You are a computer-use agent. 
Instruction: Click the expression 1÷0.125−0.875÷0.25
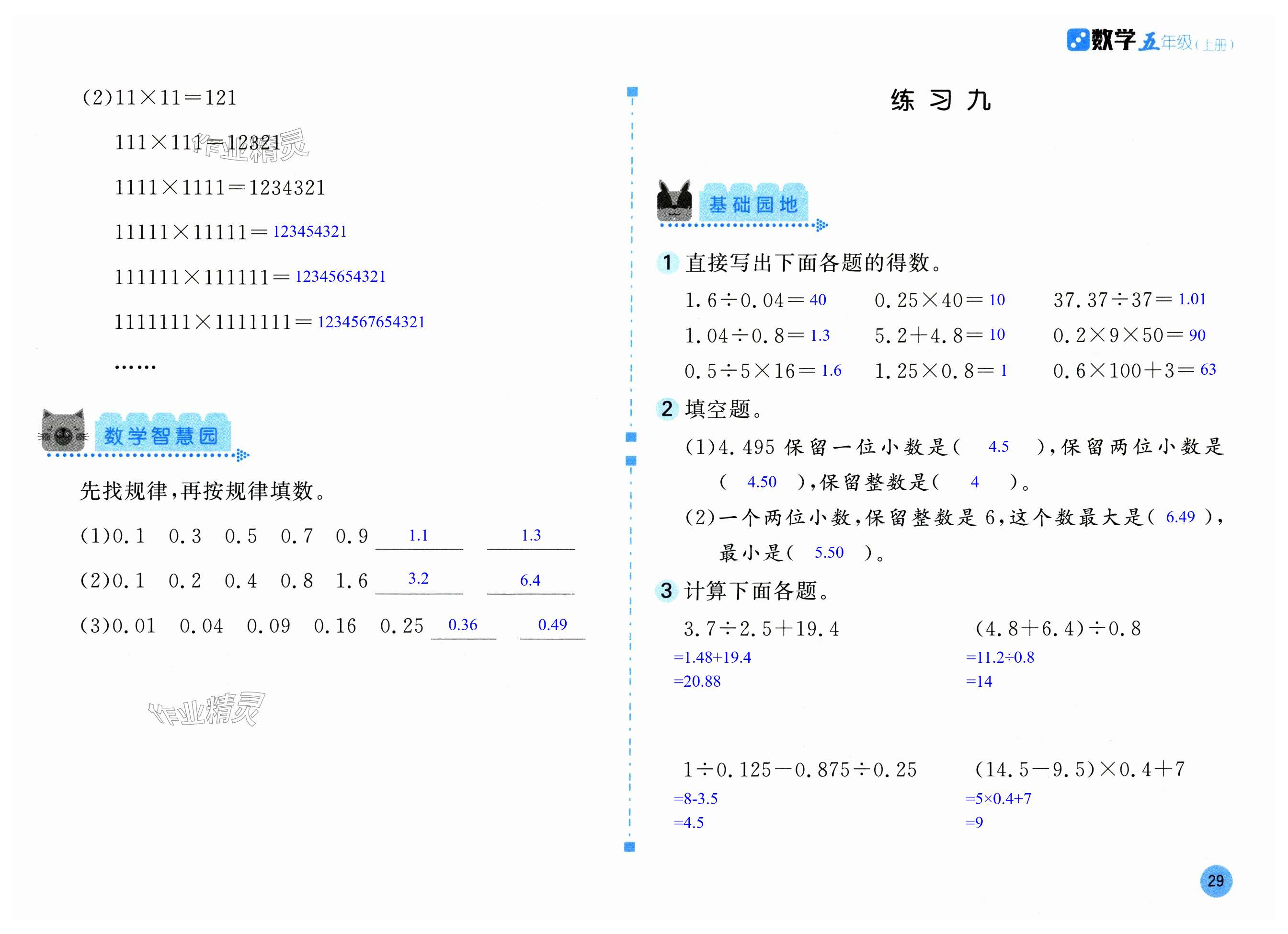[799, 770]
